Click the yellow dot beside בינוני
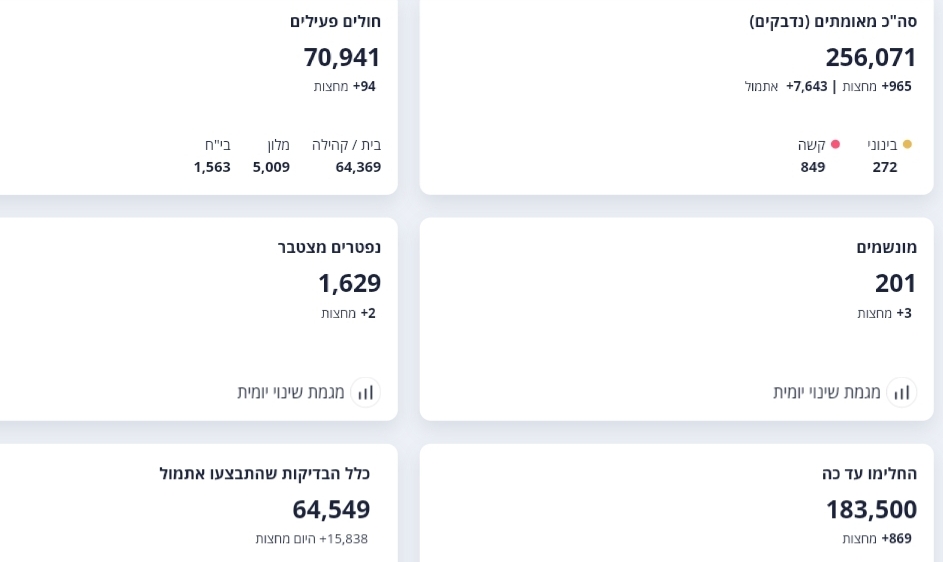This screenshot has height=562, width=943. tap(907, 144)
